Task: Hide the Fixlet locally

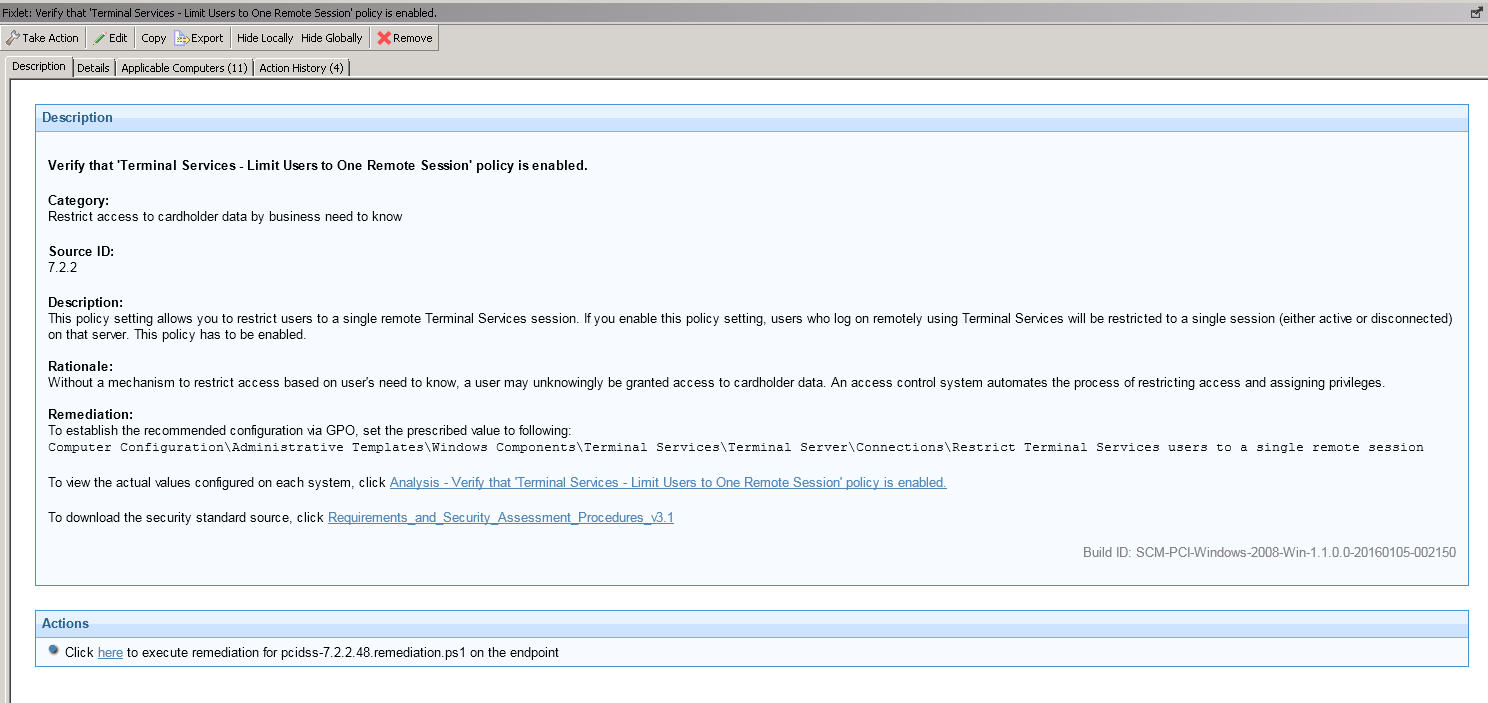Action: tap(264, 37)
